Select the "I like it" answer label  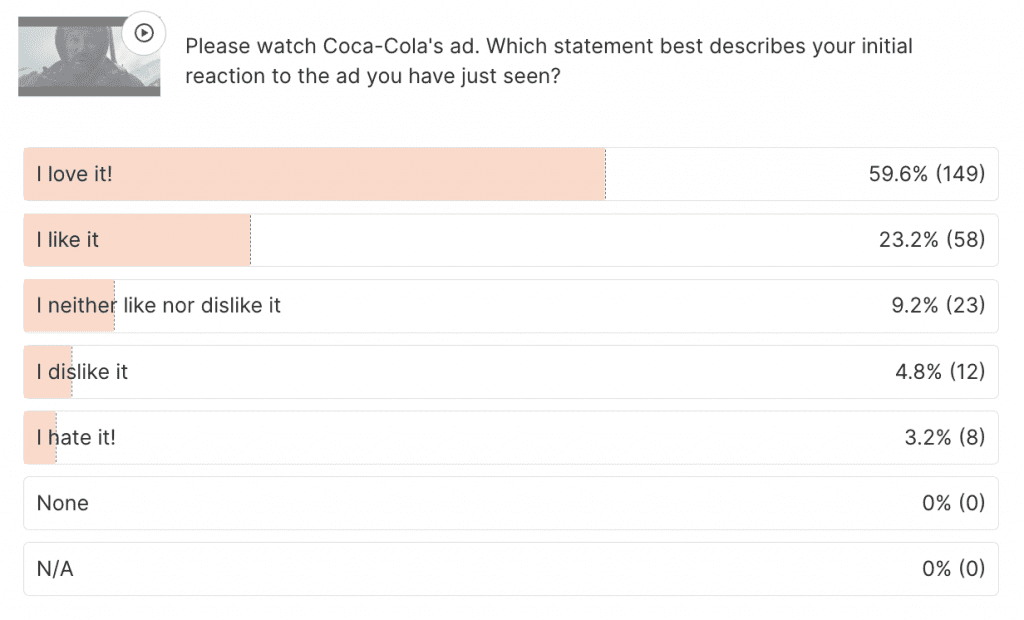[x=68, y=240]
